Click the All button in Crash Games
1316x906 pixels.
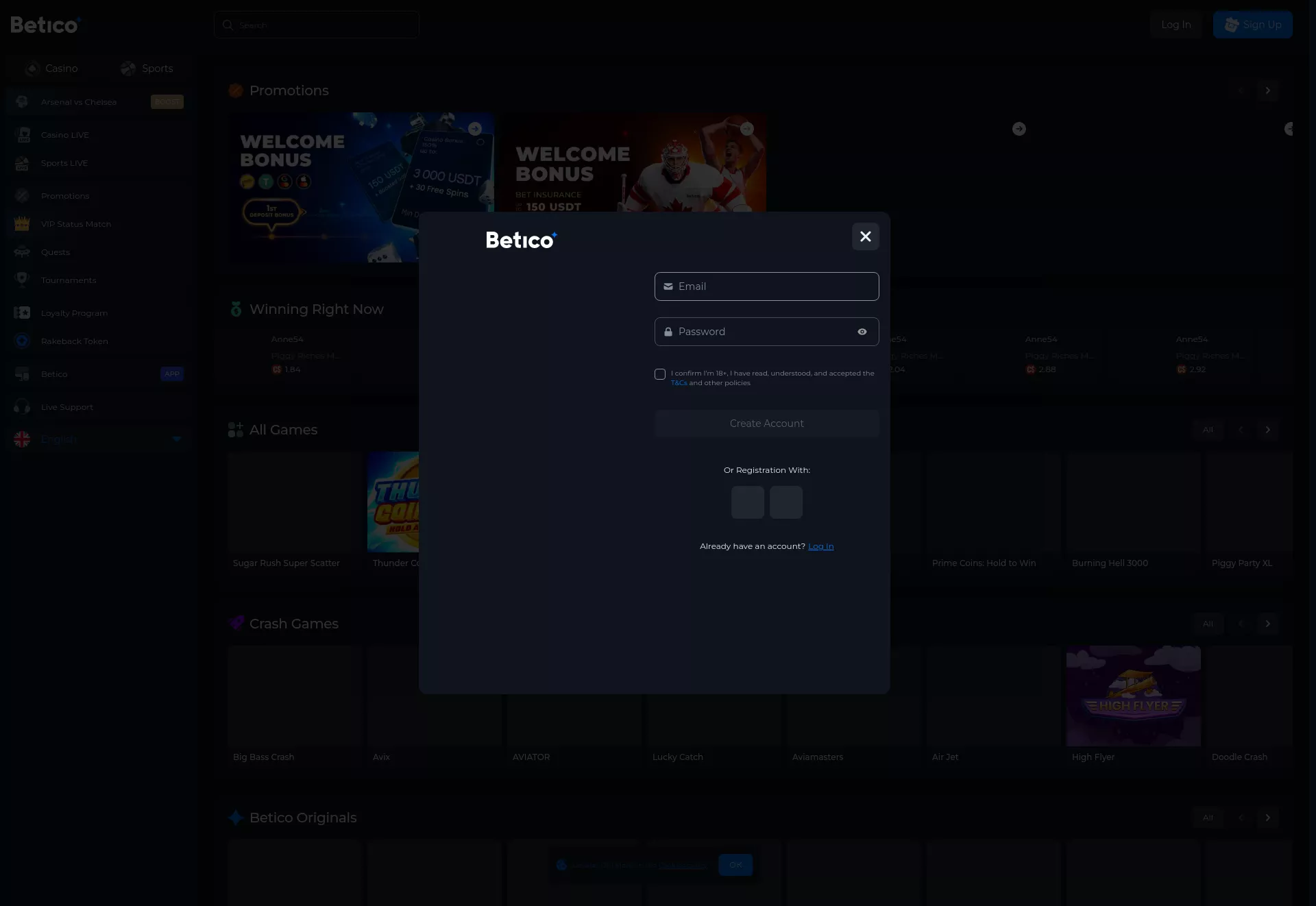point(1208,624)
